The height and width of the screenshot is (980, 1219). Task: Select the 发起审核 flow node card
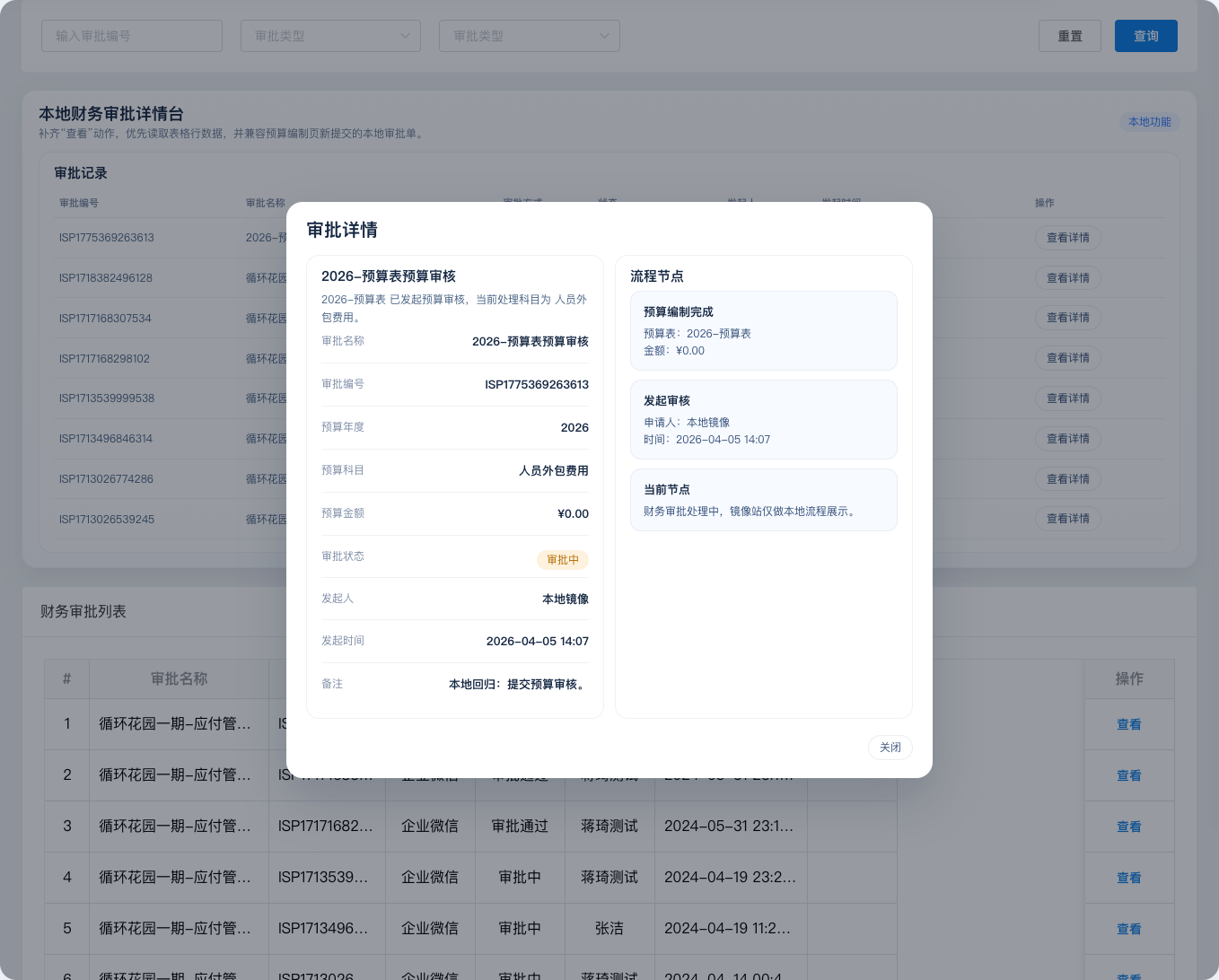(763, 419)
